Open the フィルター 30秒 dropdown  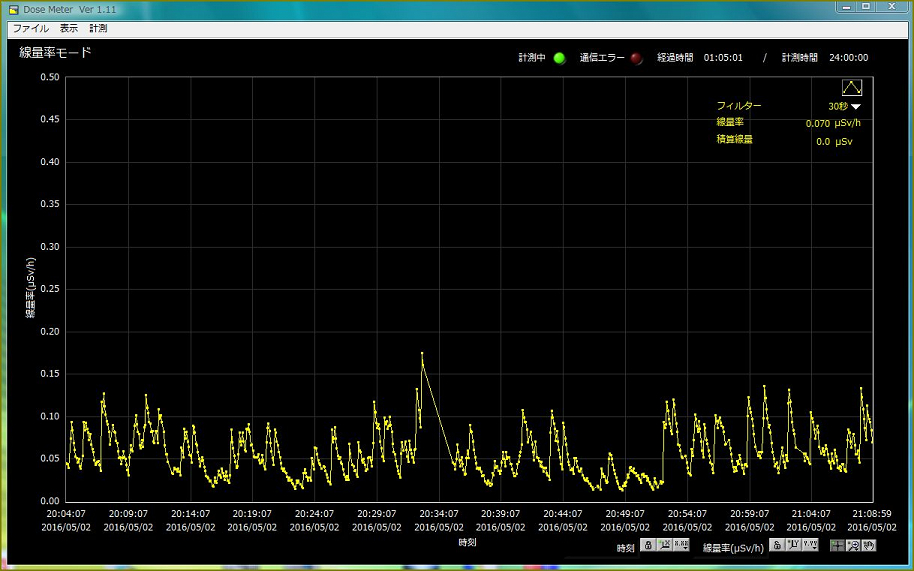pos(855,106)
